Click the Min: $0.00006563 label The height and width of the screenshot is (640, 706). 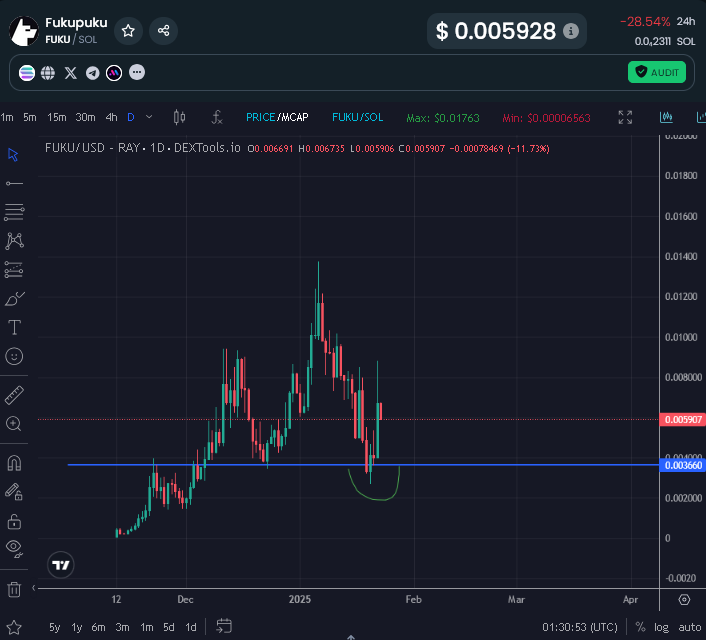point(546,118)
